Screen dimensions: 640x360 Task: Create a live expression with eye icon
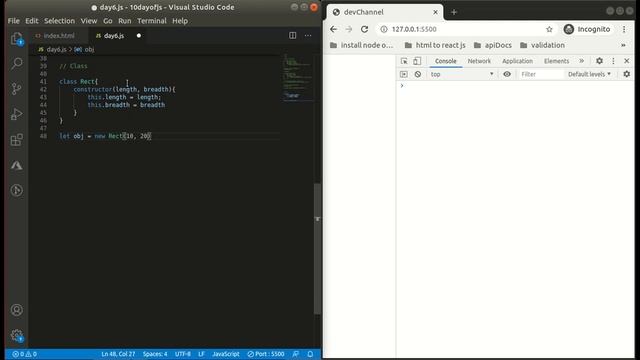tap(507, 74)
